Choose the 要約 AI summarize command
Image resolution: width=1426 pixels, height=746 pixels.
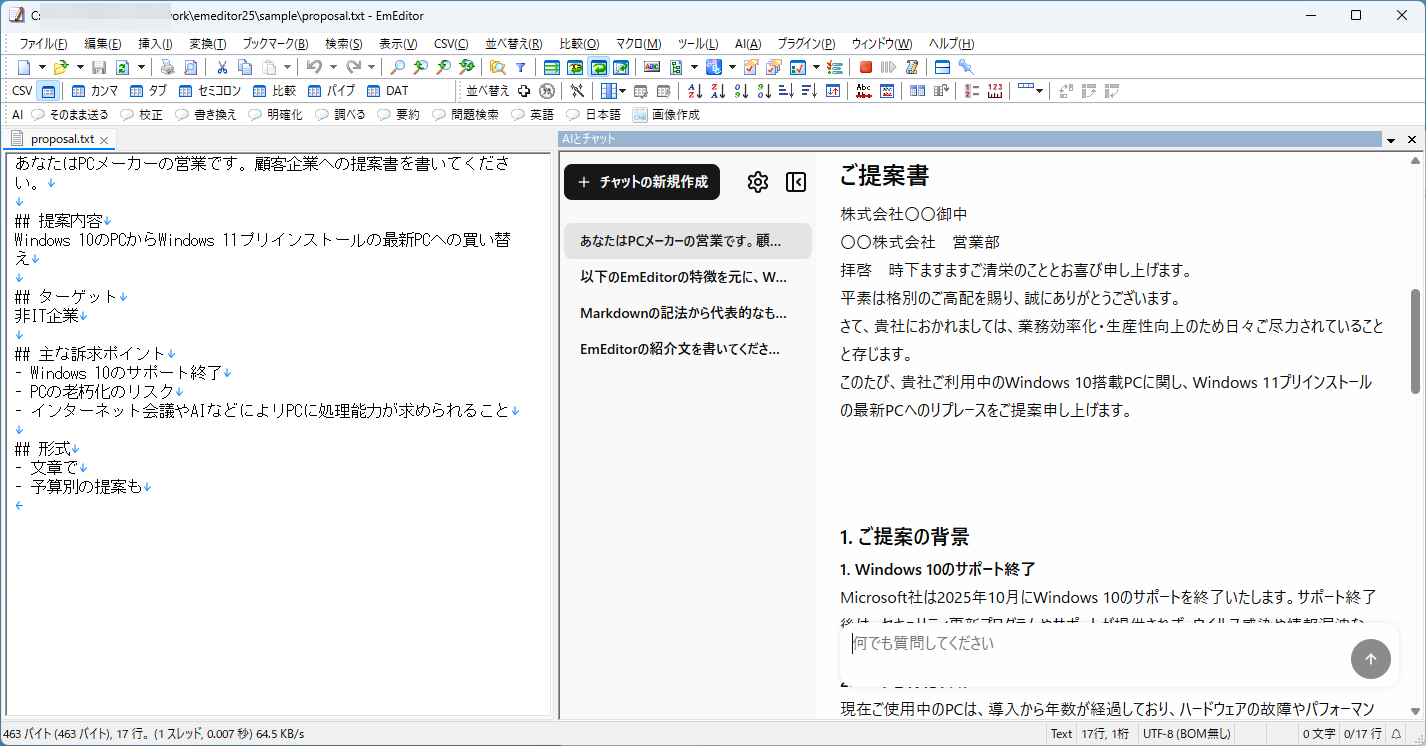point(400,114)
